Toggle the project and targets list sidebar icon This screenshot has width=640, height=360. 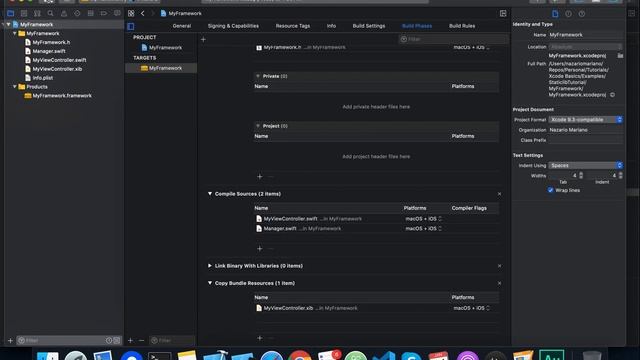pos(131,27)
